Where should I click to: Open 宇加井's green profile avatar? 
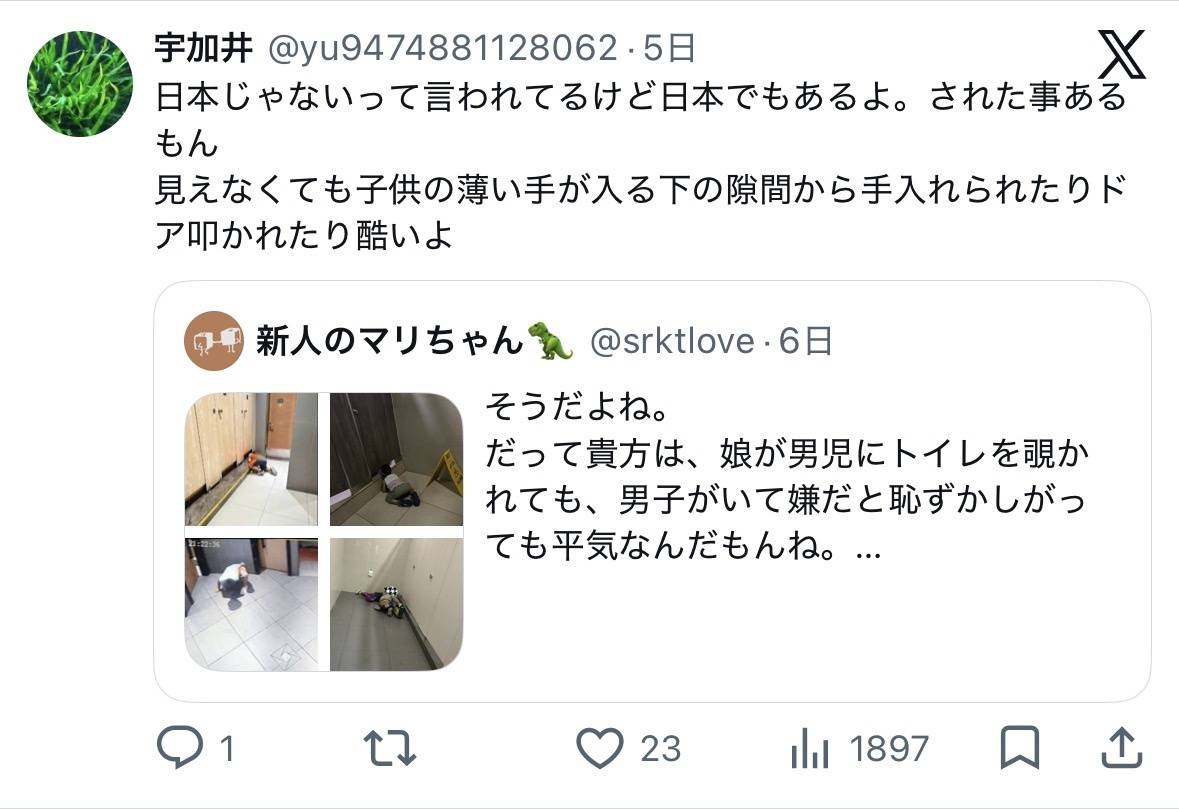pyautogui.click(x=80, y=83)
